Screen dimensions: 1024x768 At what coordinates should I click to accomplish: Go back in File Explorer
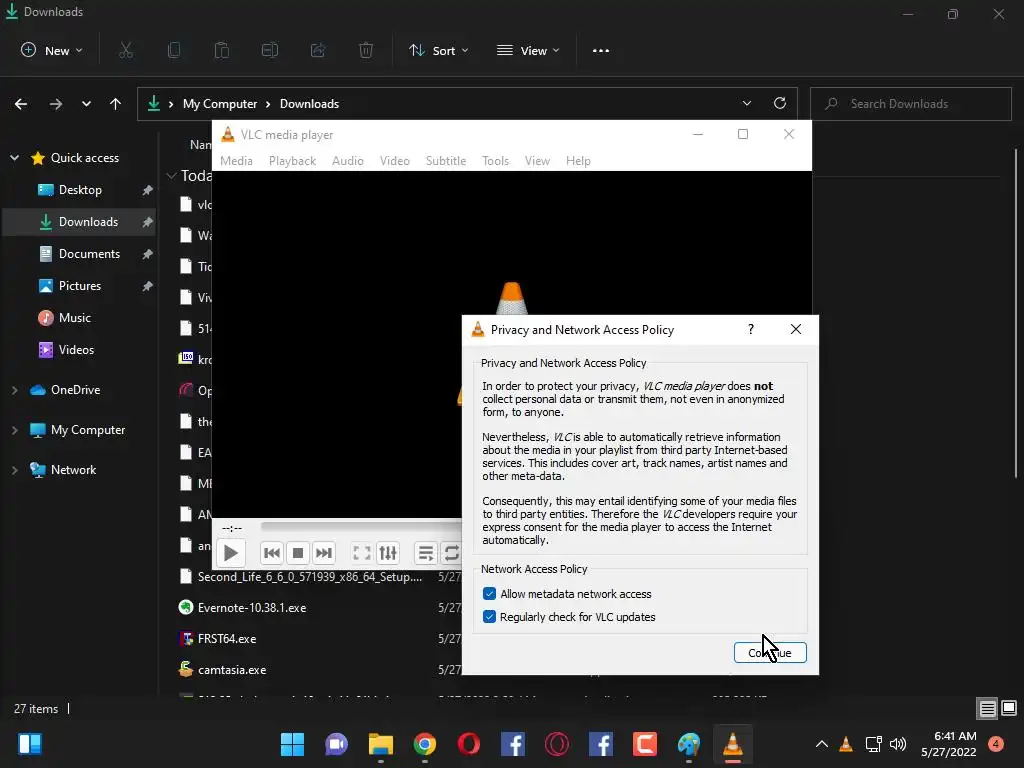[x=21, y=104]
